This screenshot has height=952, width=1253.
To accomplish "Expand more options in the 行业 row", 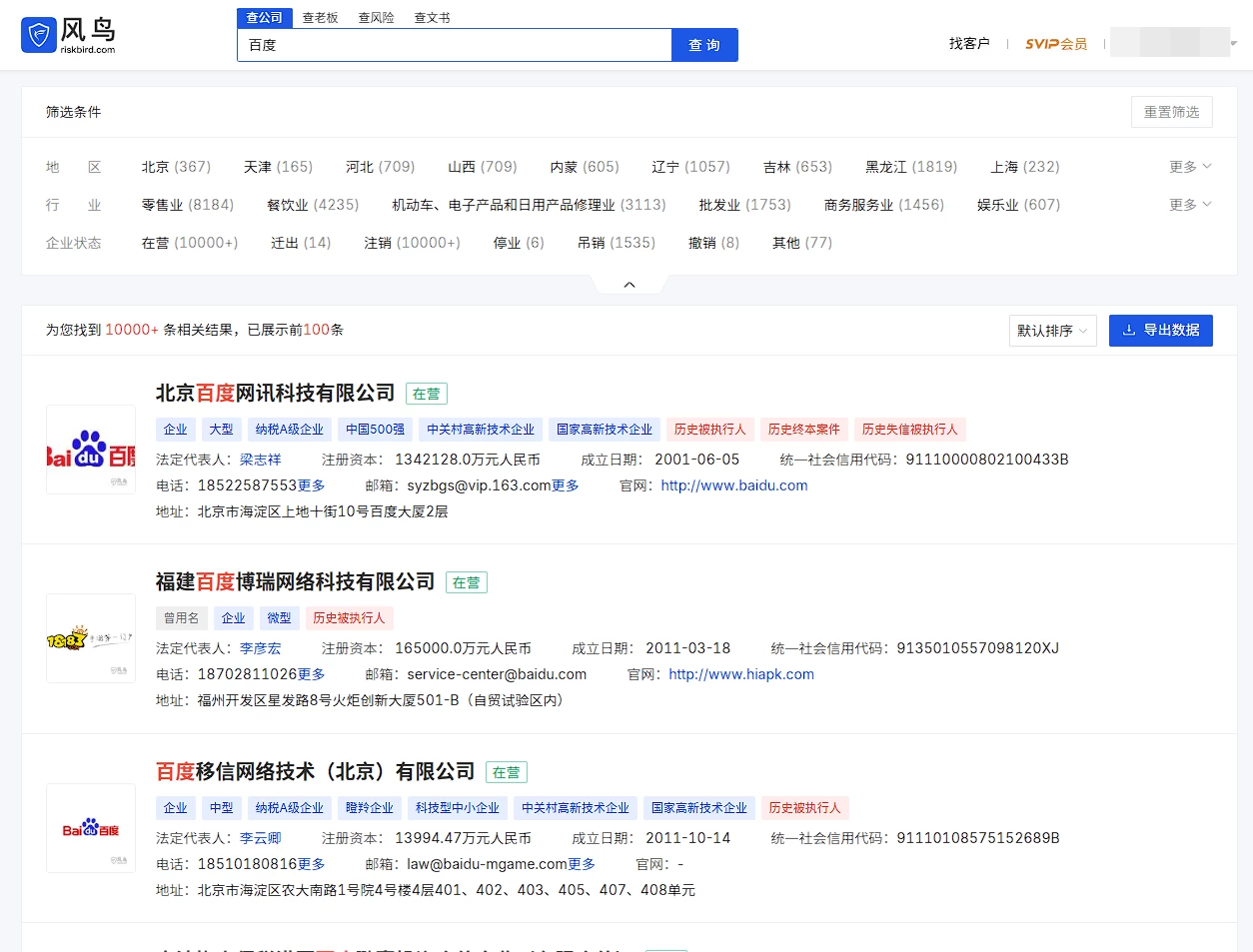I will [1190, 205].
